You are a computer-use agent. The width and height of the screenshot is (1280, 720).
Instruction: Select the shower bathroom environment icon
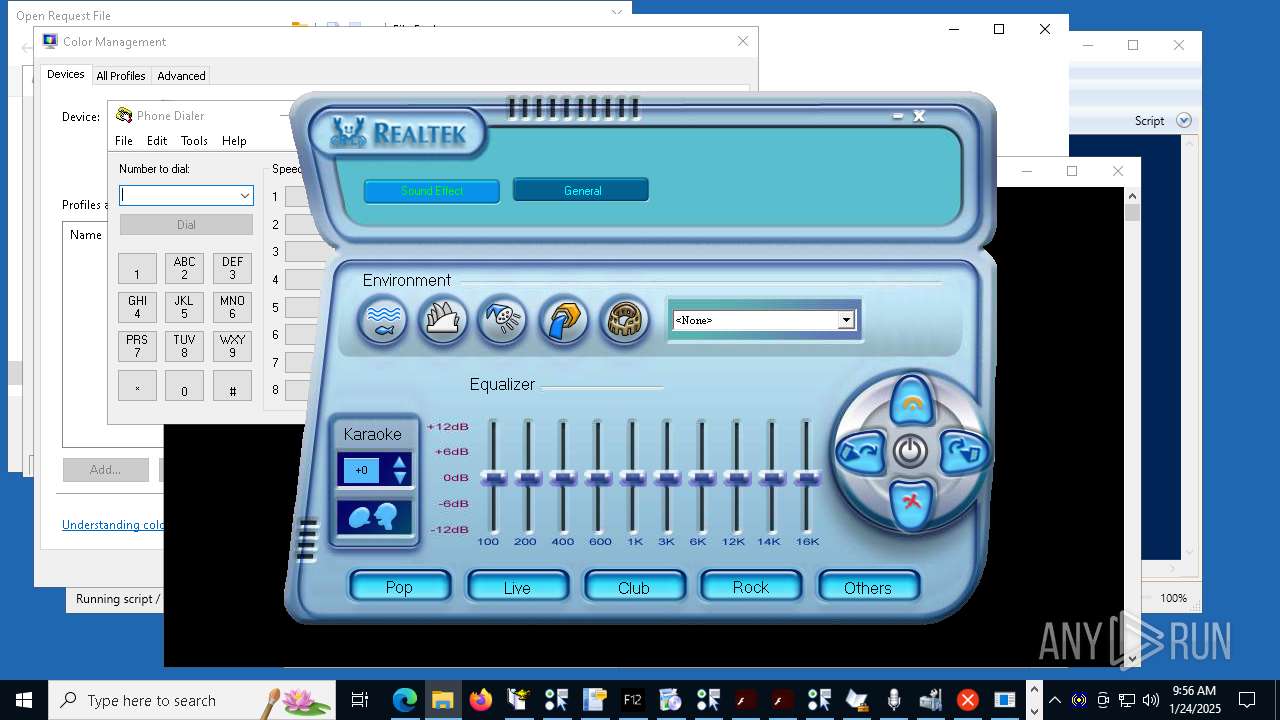[502, 322]
